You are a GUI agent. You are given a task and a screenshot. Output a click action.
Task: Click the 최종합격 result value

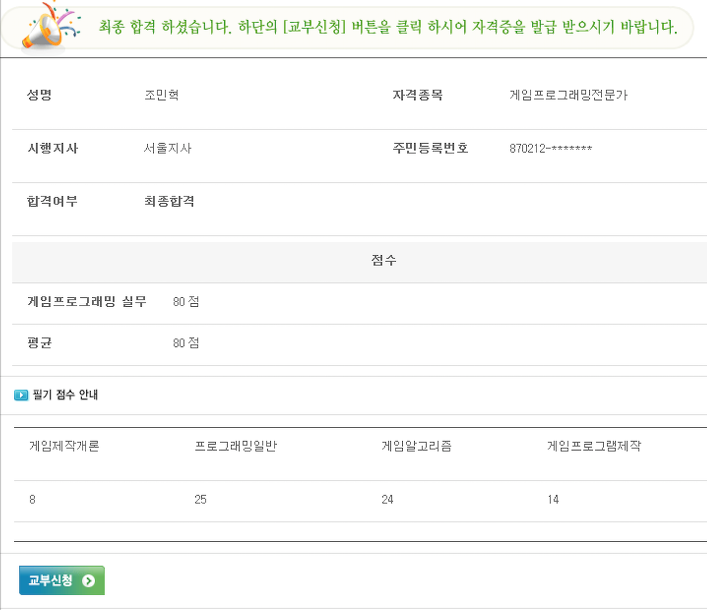click(x=169, y=201)
